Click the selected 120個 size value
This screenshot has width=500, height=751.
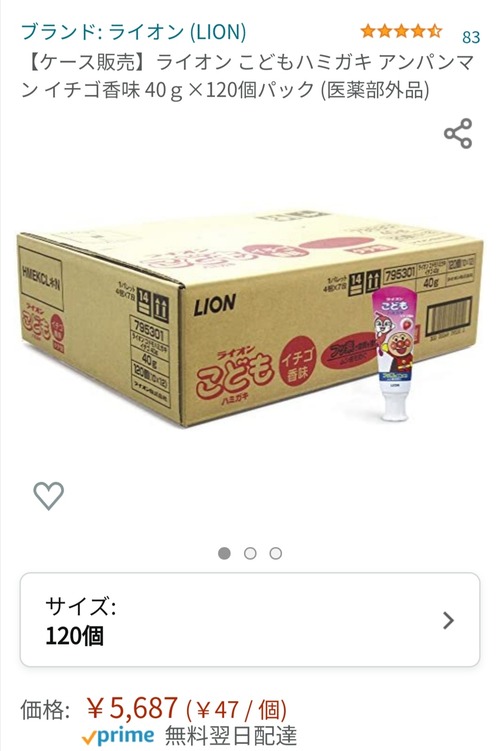(x=74, y=636)
